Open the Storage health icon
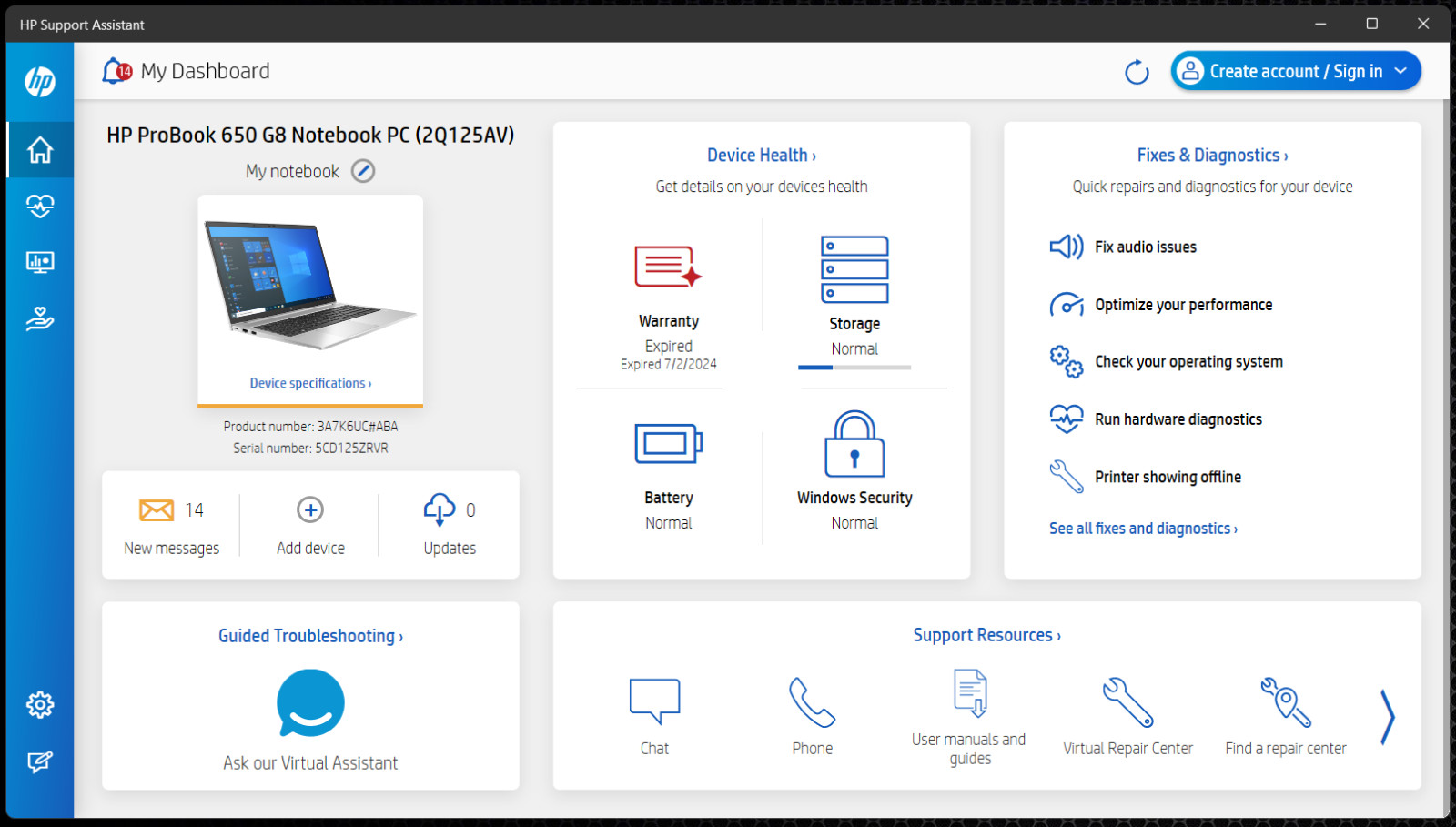The width and height of the screenshot is (1456, 827). [x=854, y=270]
